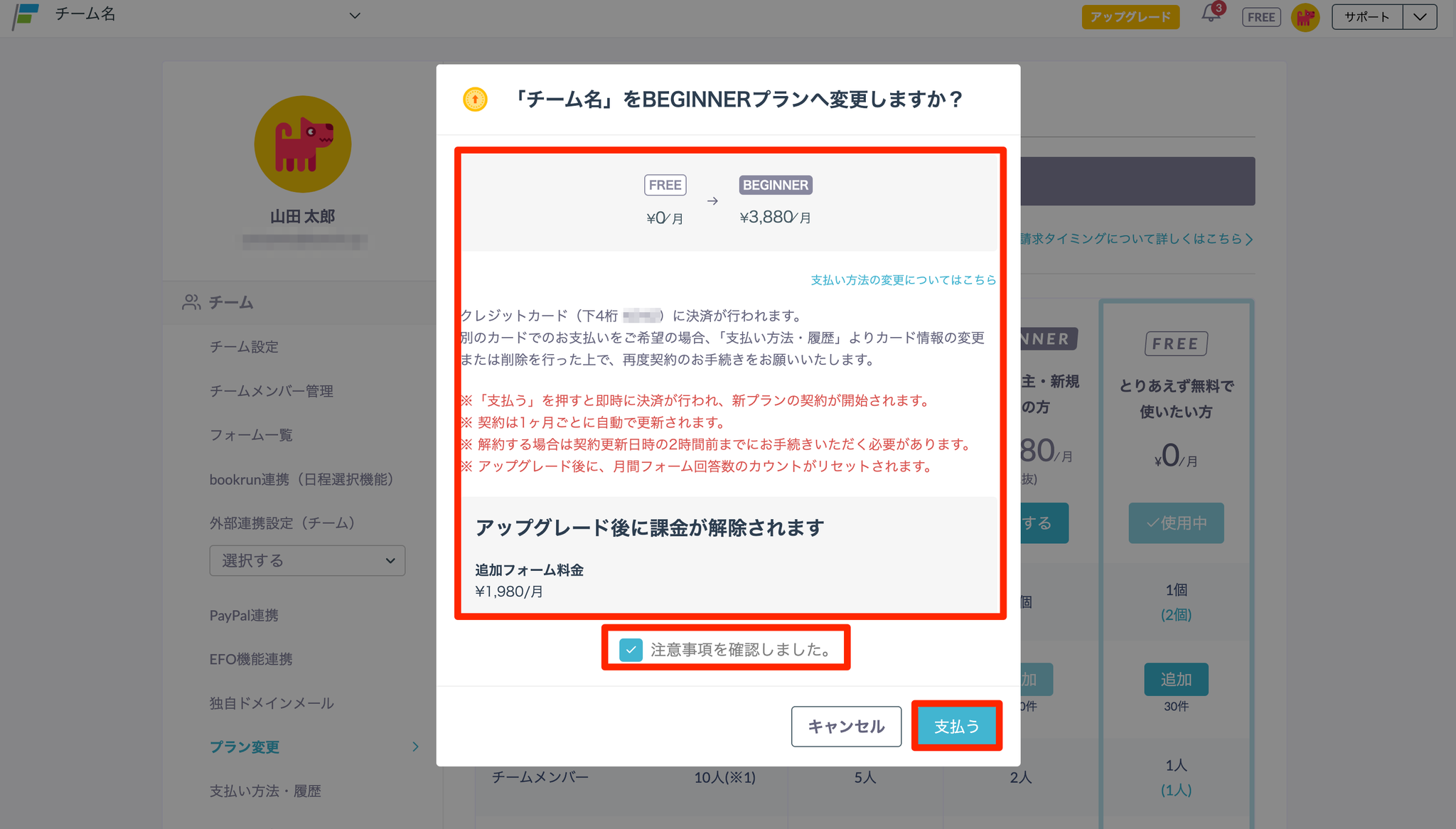Select フォーム一覧 menu item
Image resolution: width=1456 pixels, height=829 pixels.
tap(251, 435)
